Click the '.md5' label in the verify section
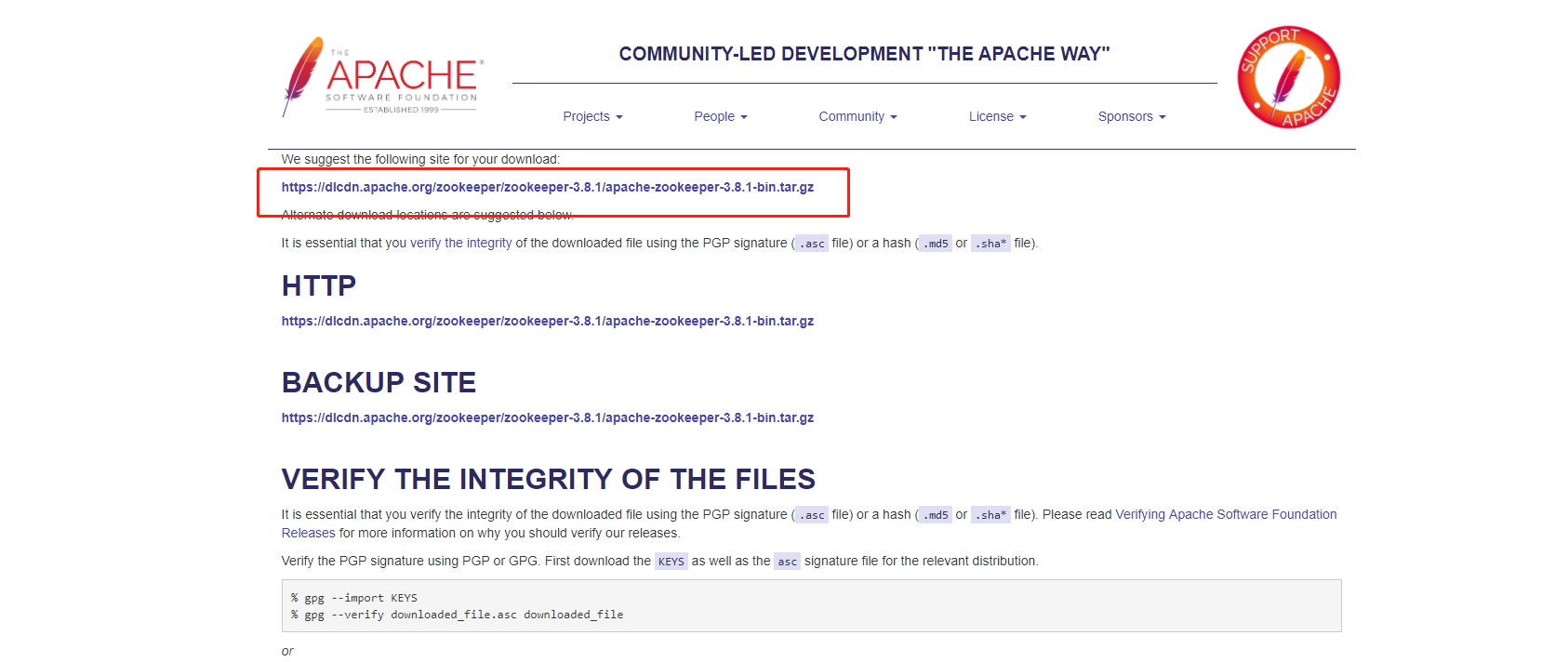Viewport: 1568px width, 662px height. point(936,515)
